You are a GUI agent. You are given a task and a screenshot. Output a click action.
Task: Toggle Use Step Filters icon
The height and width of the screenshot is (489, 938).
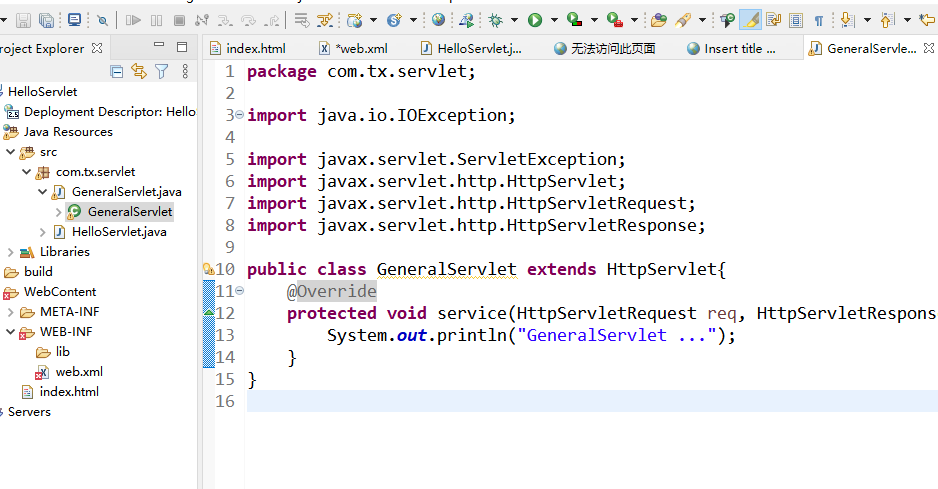tap(325, 21)
